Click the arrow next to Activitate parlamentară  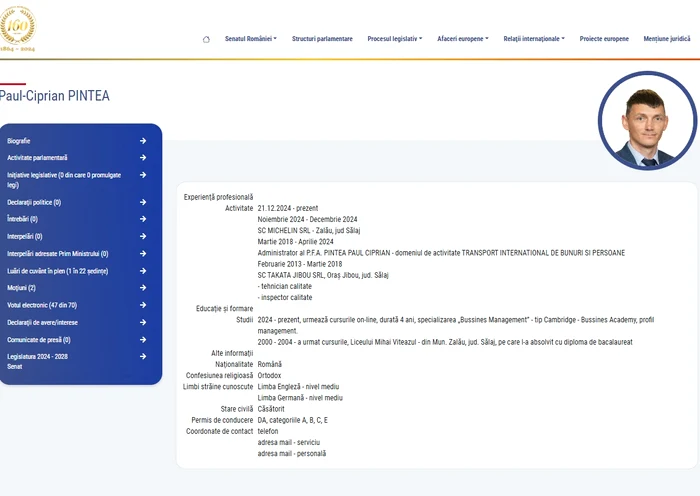coord(143,158)
